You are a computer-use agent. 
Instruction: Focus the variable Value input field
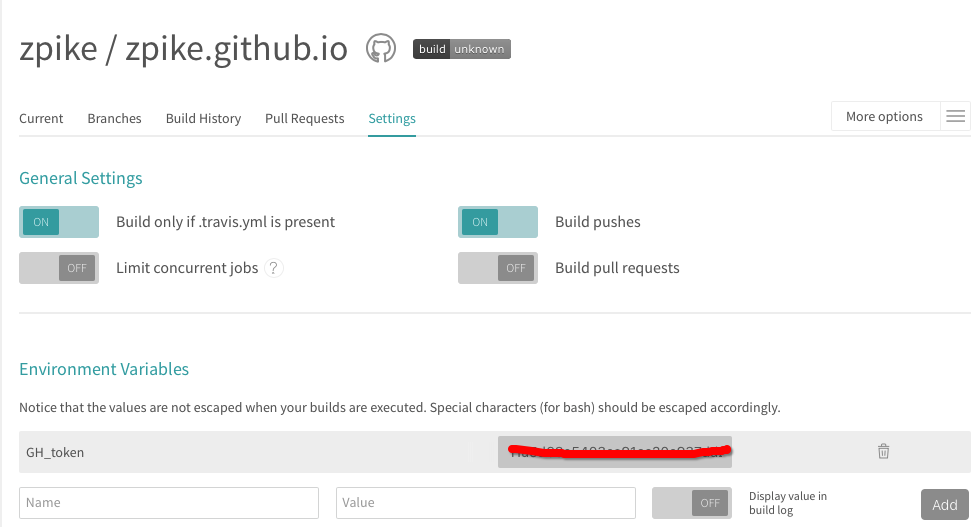click(485, 503)
